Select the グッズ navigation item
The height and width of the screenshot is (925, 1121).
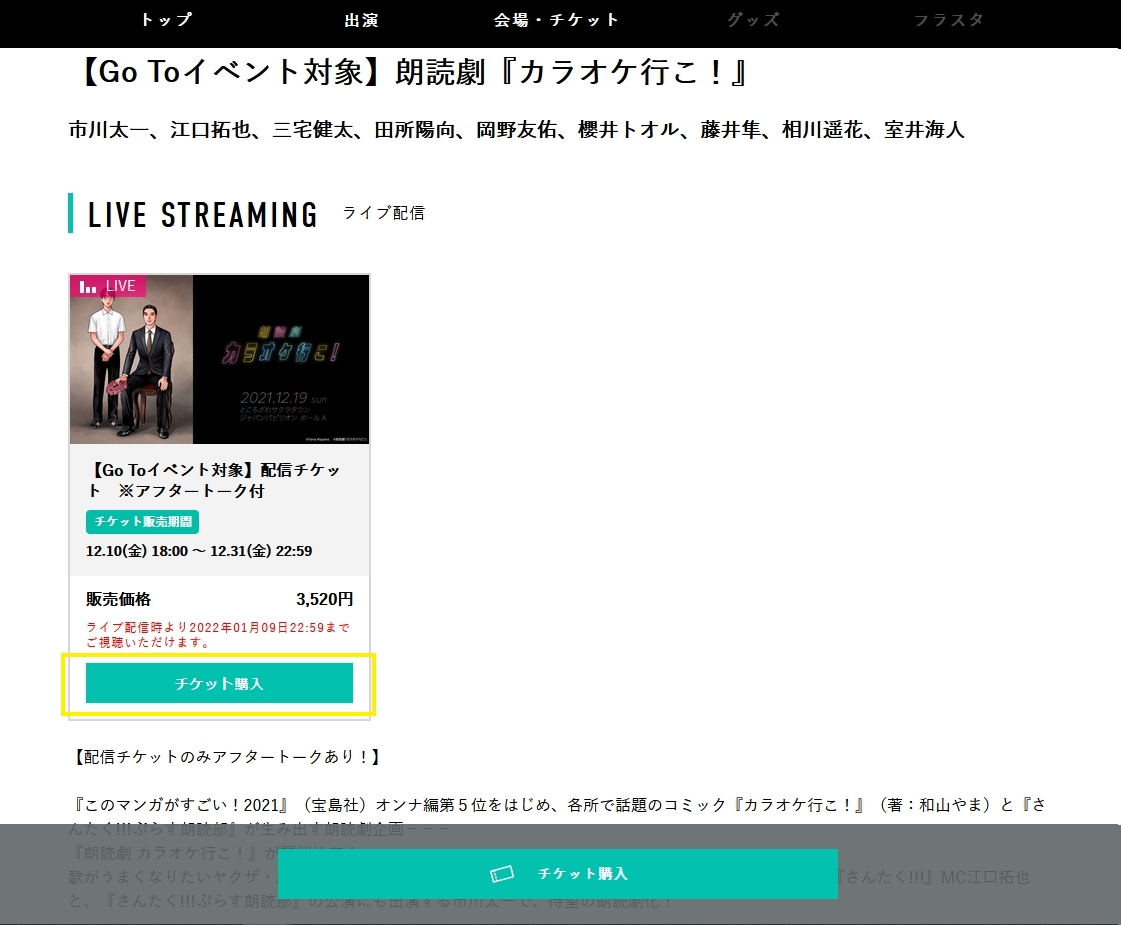[753, 20]
